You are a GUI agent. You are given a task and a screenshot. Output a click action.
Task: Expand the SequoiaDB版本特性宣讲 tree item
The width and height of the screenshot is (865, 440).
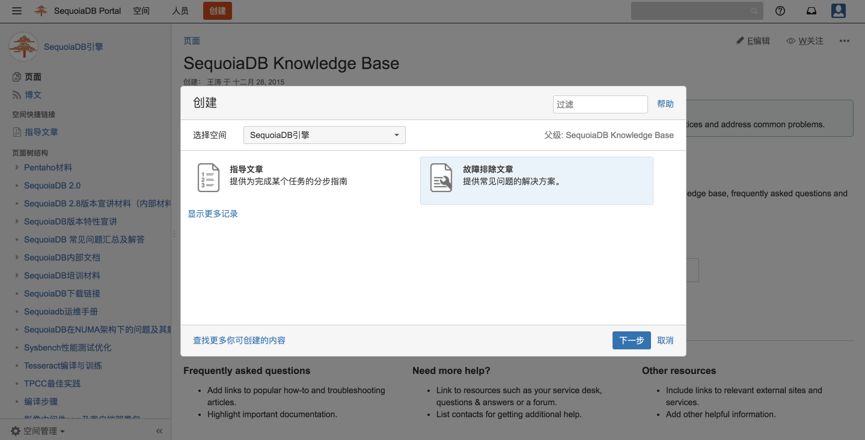(x=17, y=221)
